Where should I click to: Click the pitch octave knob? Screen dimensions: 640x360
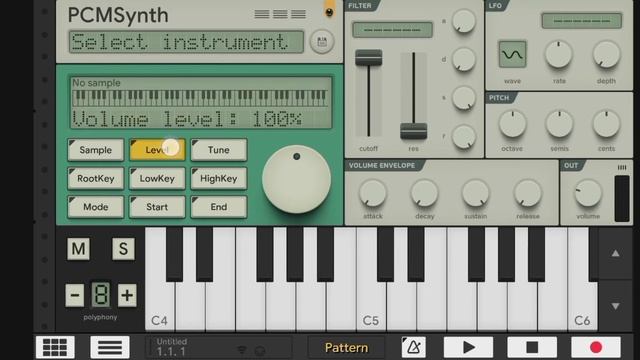(512, 124)
